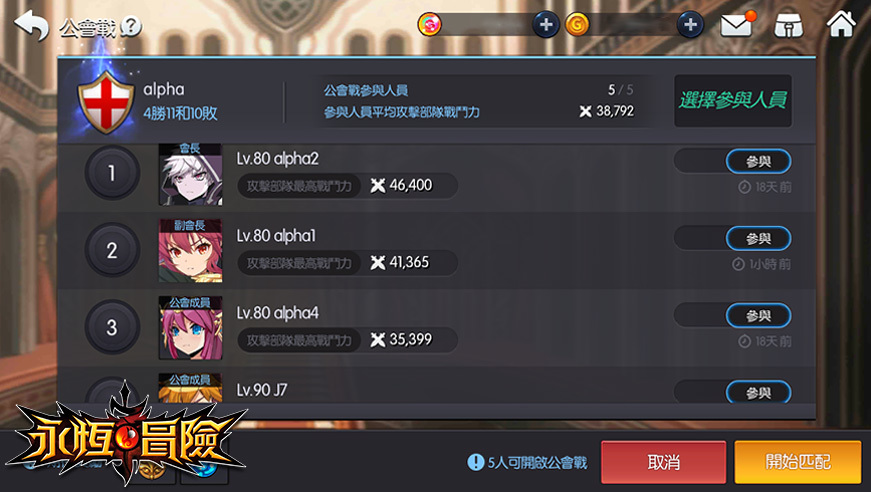Return to the home screen icon
871x492 pixels.
coord(841,24)
